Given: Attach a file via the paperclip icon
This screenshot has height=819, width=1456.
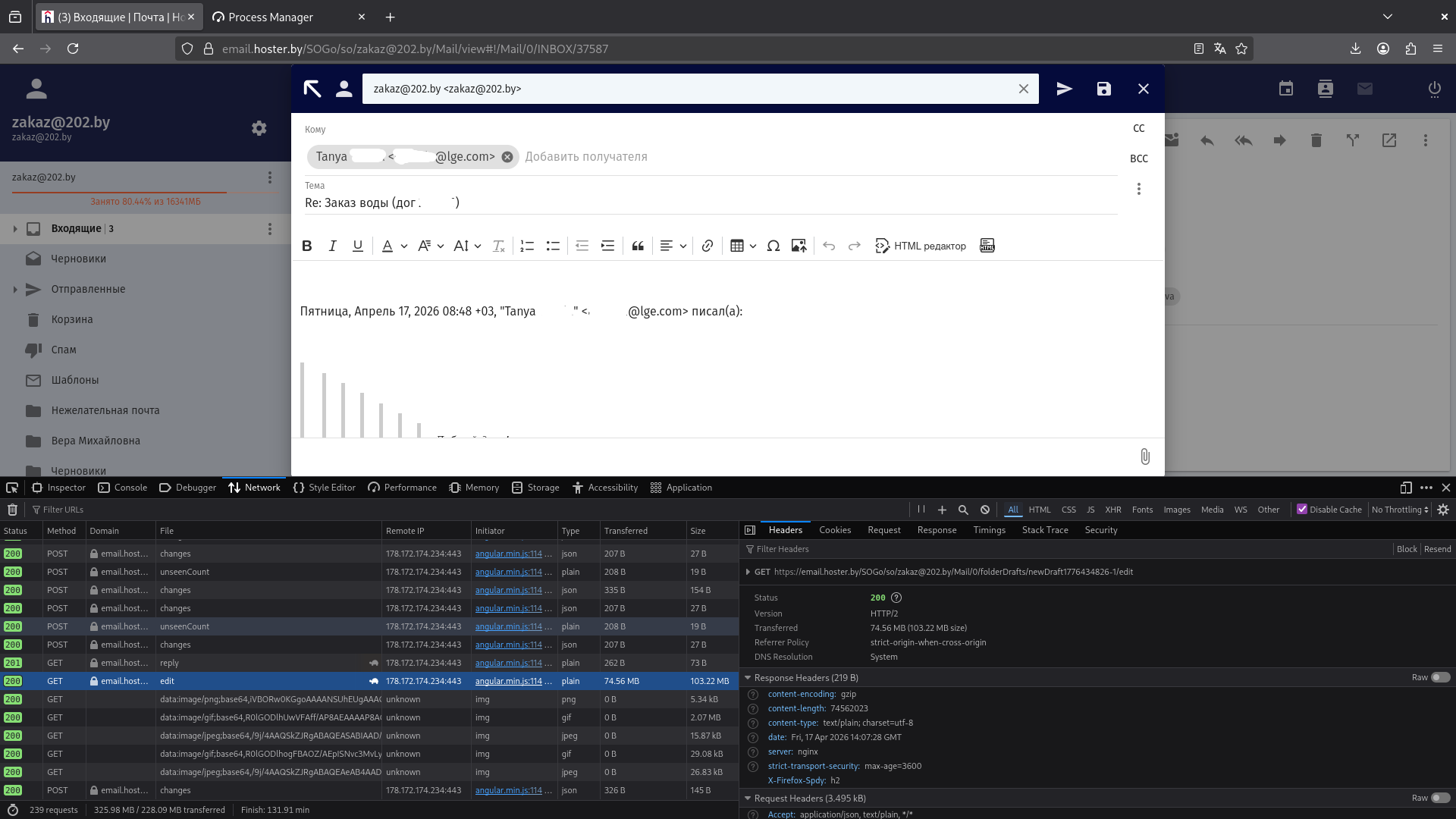Looking at the screenshot, I should tap(1144, 457).
